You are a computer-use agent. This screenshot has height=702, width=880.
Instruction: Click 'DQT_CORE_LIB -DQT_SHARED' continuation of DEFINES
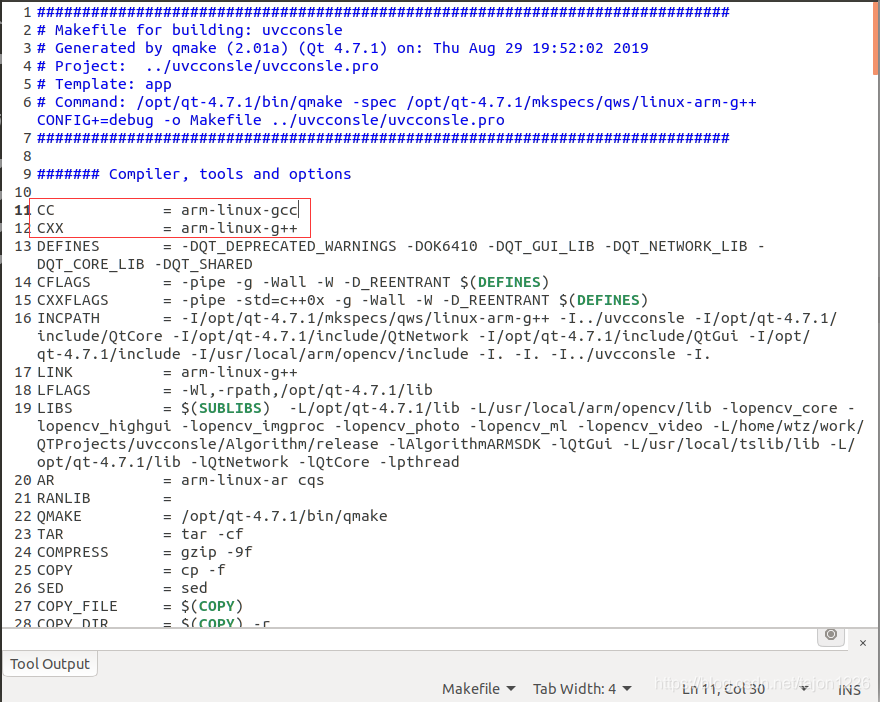pyautogui.click(x=145, y=264)
